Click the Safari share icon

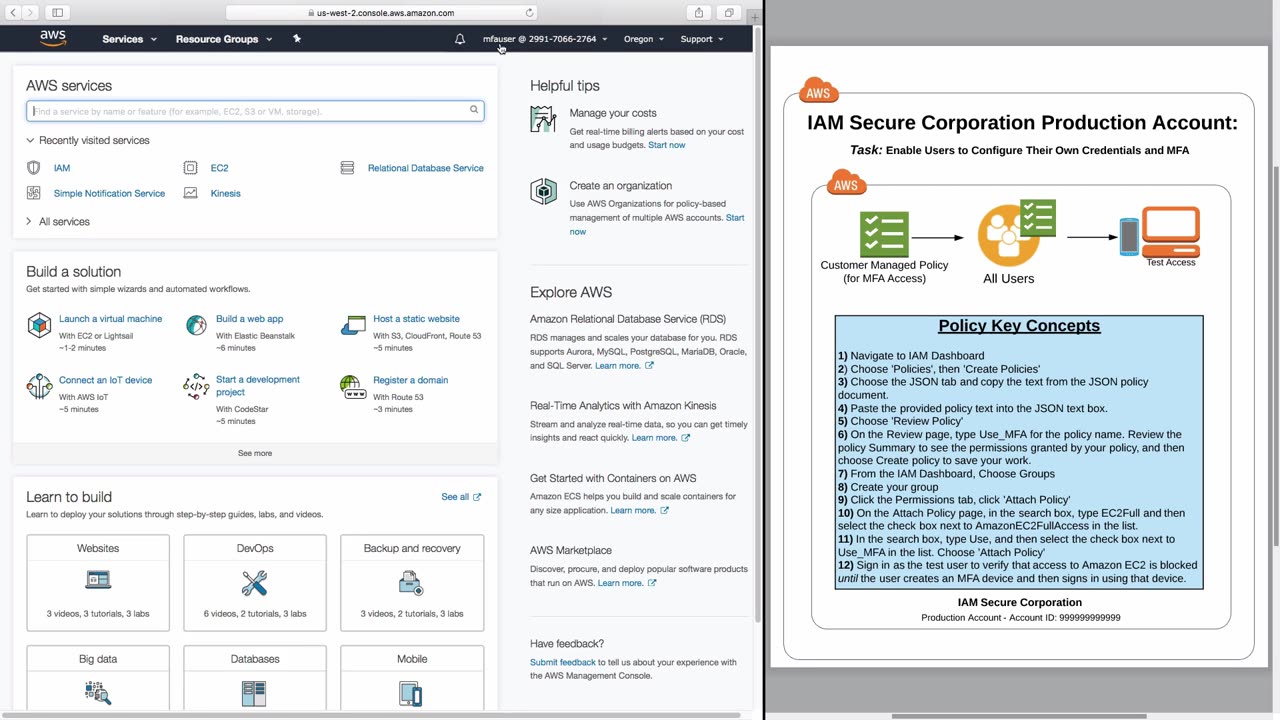[699, 13]
